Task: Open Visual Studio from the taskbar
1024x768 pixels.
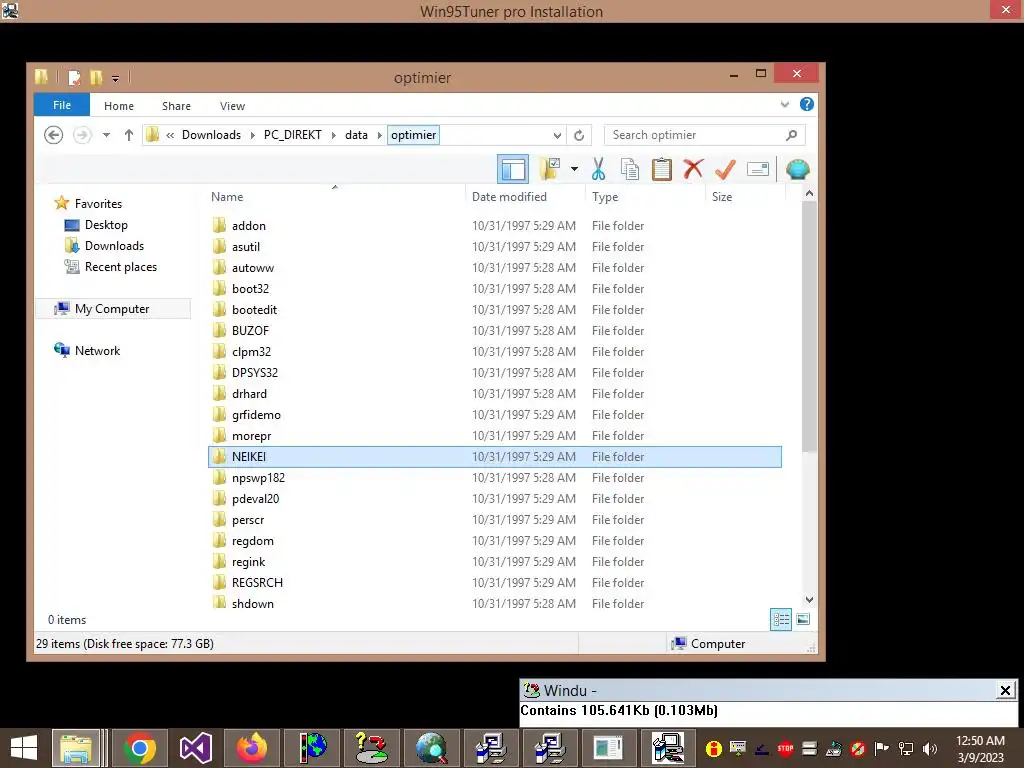Action: click(195, 748)
